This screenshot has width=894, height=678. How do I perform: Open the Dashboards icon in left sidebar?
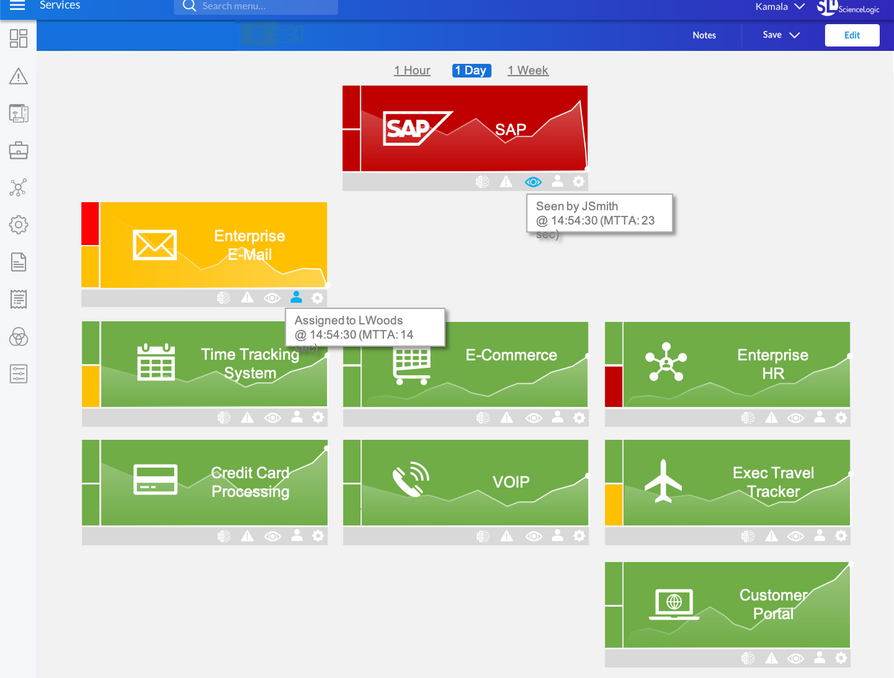[x=18, y=39]
